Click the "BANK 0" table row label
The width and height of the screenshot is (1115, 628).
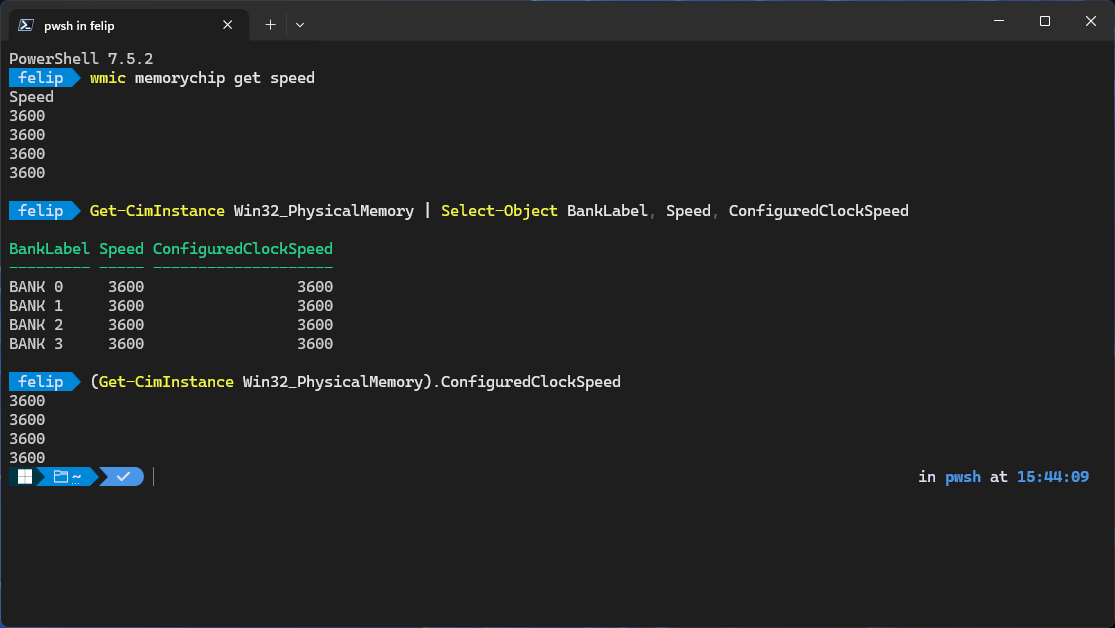[36, 287]
